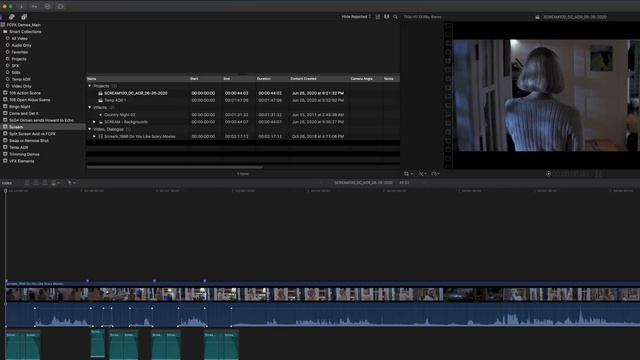Select the Temp ADR 1 project row
The width and height of the screenshot is (640, 360).
pyautogui.click(x=243, y=100)
